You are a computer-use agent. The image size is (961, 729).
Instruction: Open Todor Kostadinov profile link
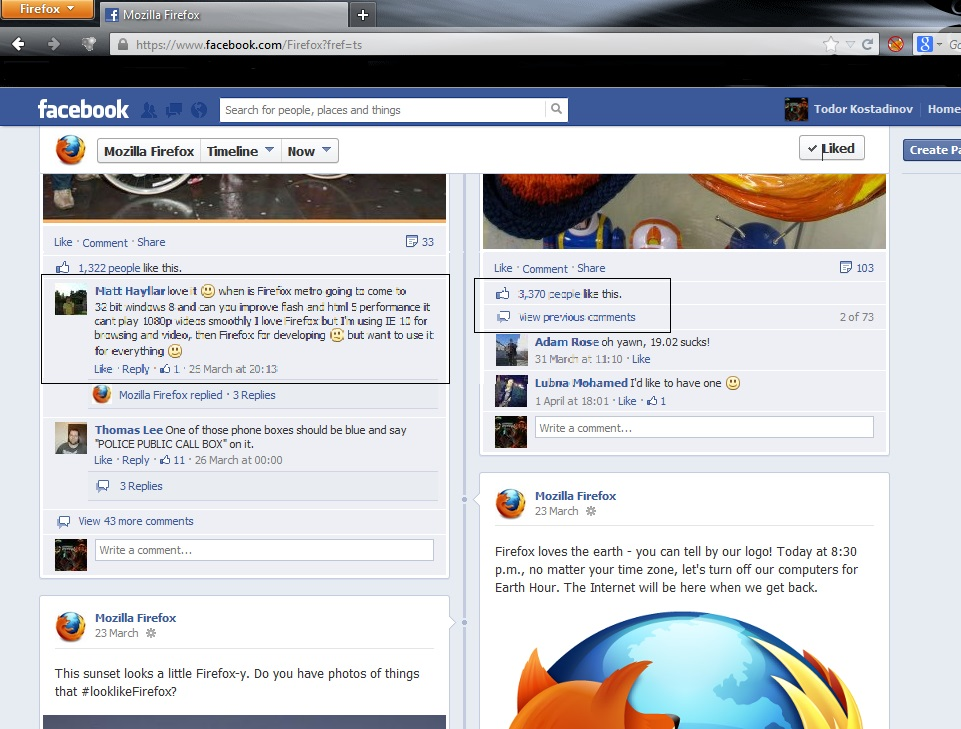click(x=863, y=109)
